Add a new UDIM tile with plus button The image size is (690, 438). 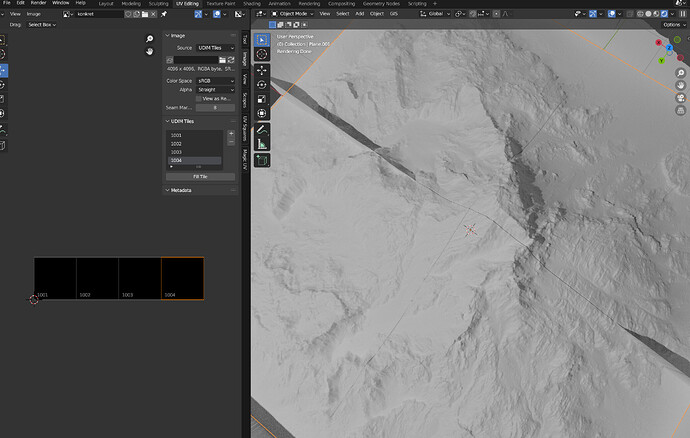(231, 133)
